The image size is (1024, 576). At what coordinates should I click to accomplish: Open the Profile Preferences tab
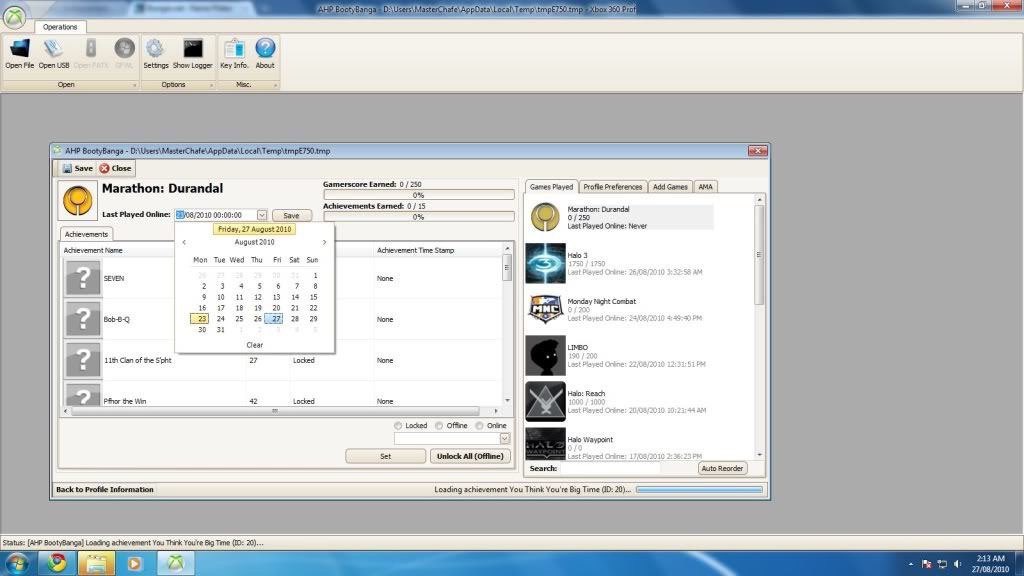coord(613,187)
